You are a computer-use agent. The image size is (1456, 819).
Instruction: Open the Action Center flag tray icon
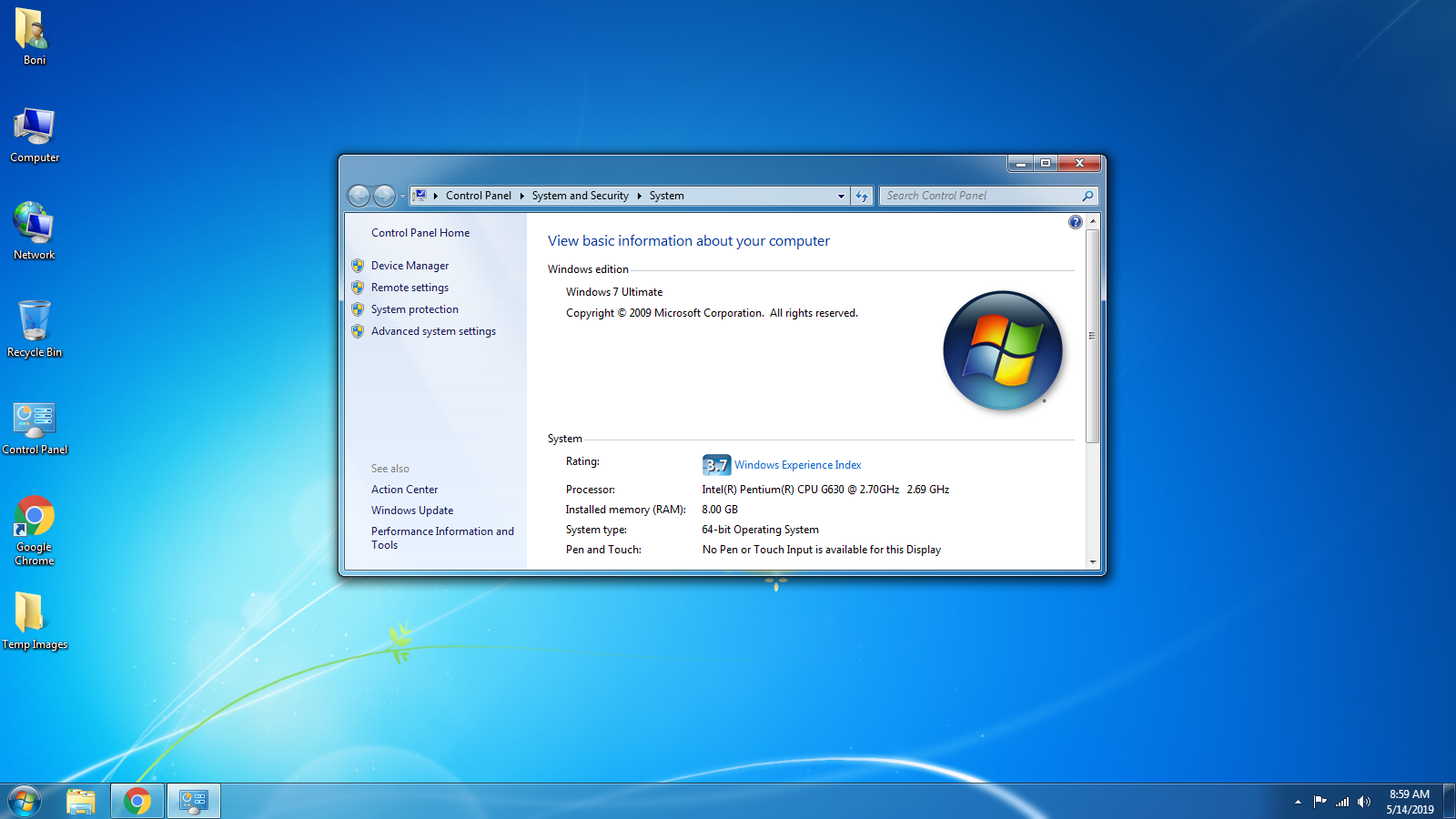1319,802
